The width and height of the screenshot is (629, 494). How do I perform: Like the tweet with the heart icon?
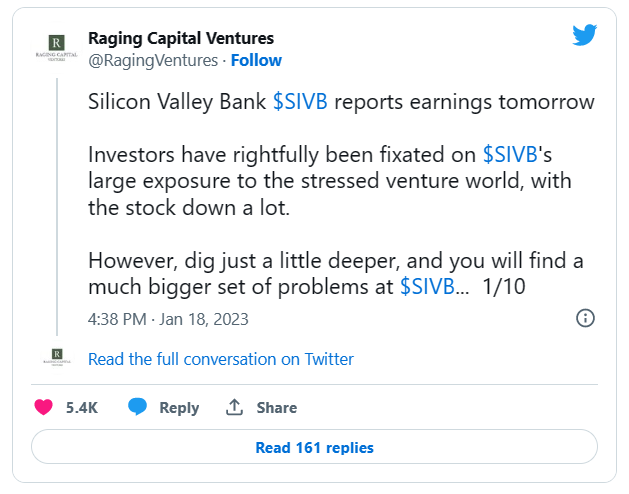point(43,407)
